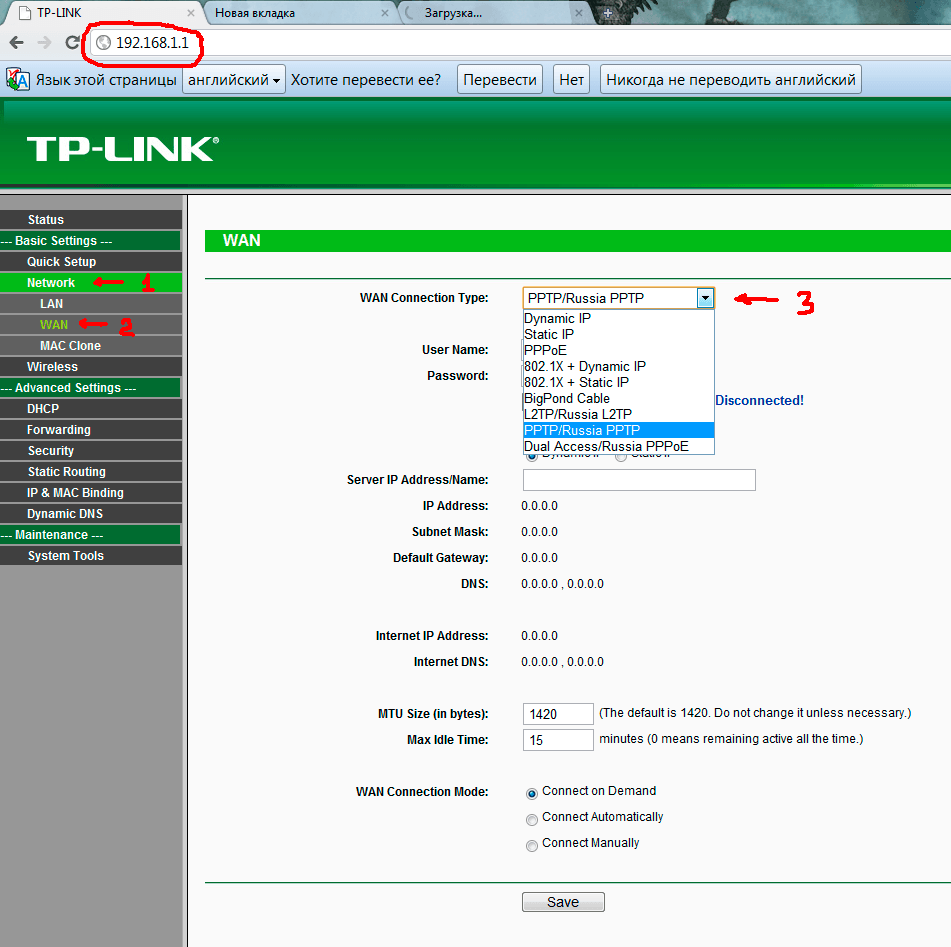Click the browser Forward arrow
Image resolution: width=951 pixels, height=947 pixels.
click(44, 42)
